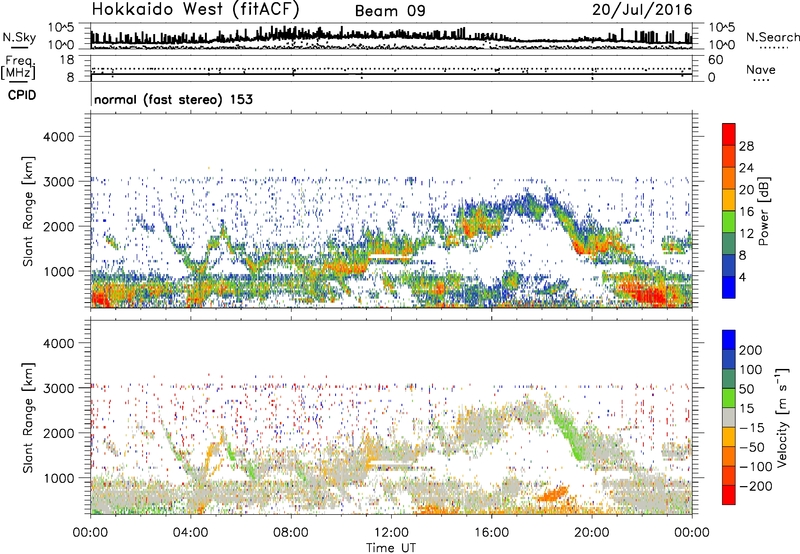Click the '10^0' label on the right
Image resolution: width=800 pixels, height=554 pixels.
721,45
